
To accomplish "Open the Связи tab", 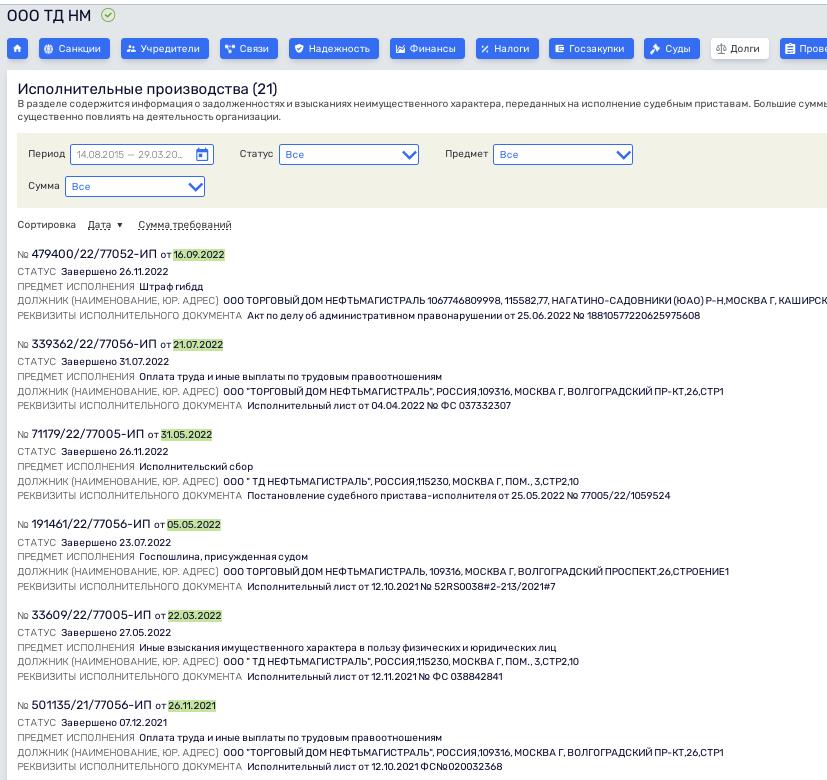I will [x=248, y=49].
